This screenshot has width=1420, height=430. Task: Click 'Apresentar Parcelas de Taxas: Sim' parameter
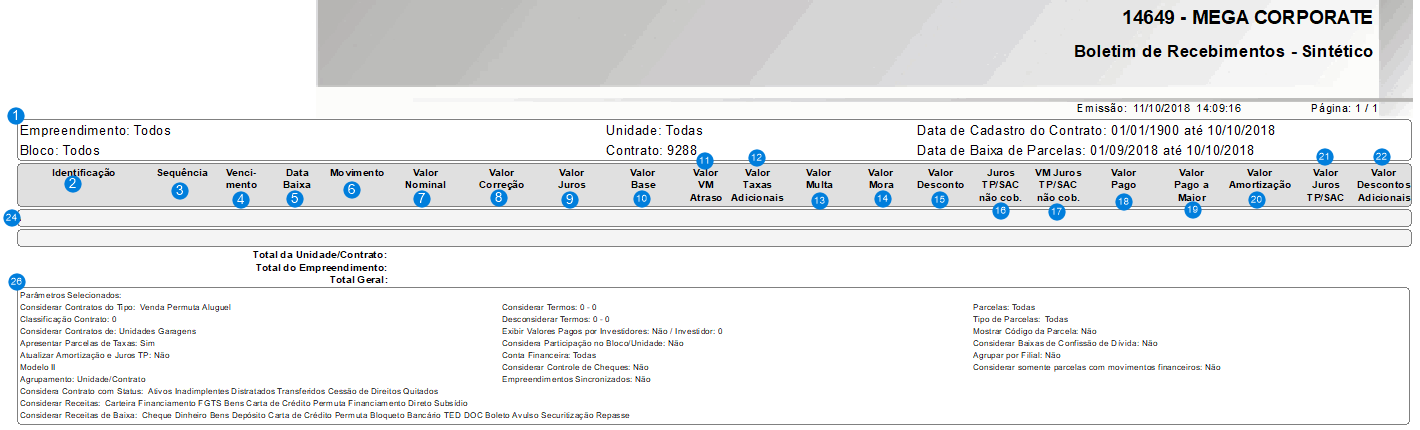(88, 343)
